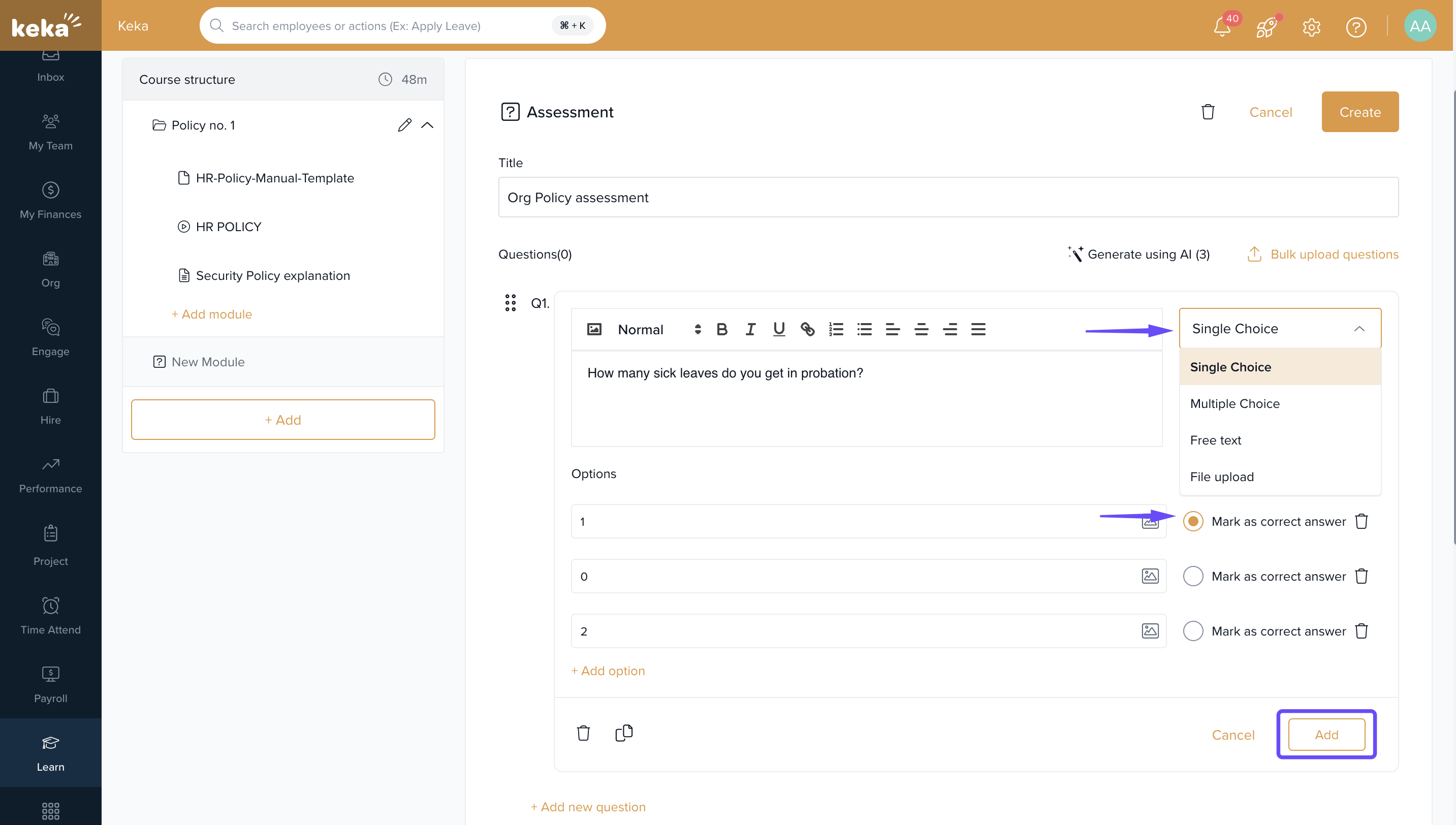Select the Free text option
Screen dimensions: 1456x825
point(1216,440)
